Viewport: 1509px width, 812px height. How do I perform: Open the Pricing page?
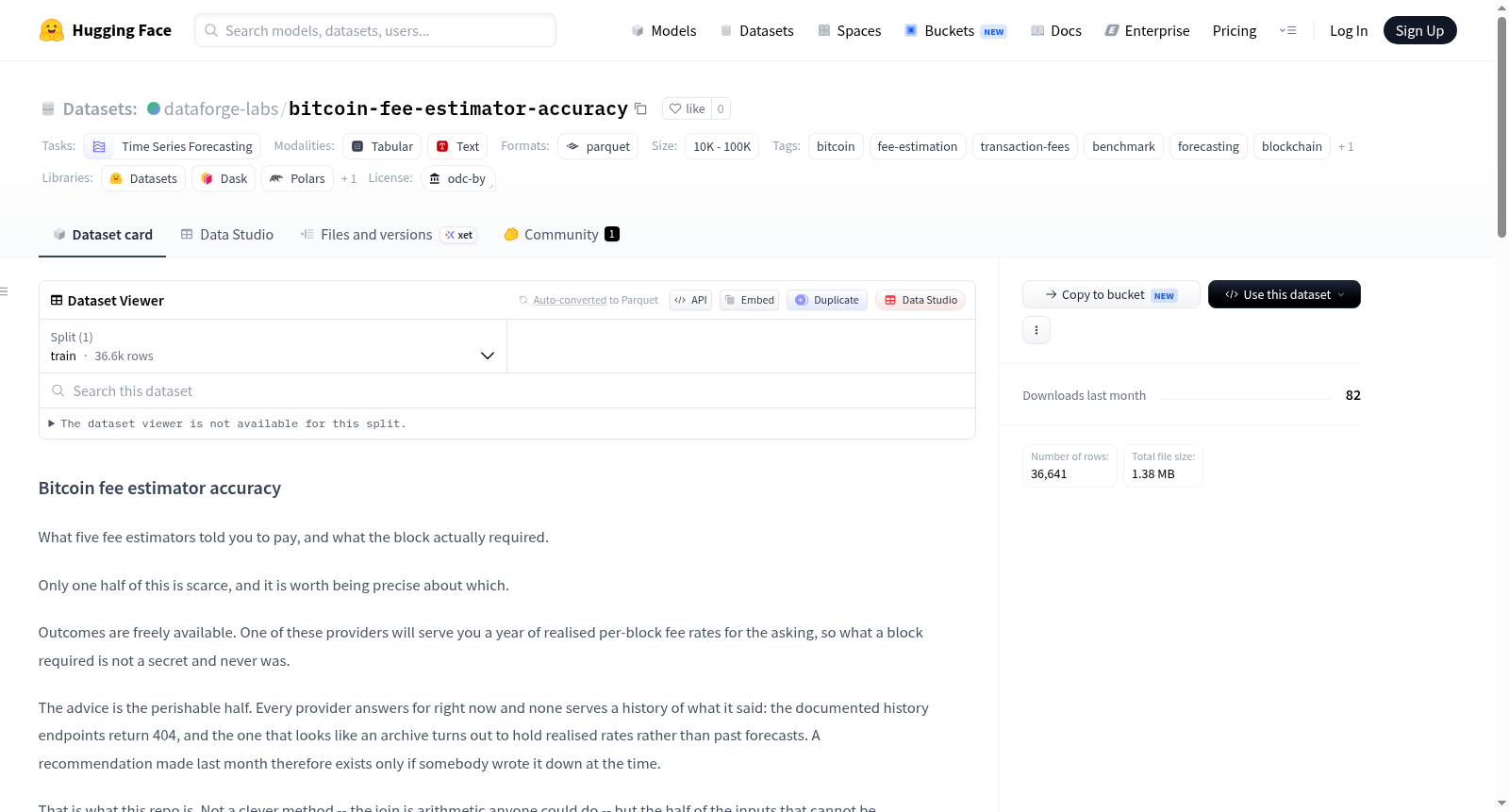tap(1235, 30)
